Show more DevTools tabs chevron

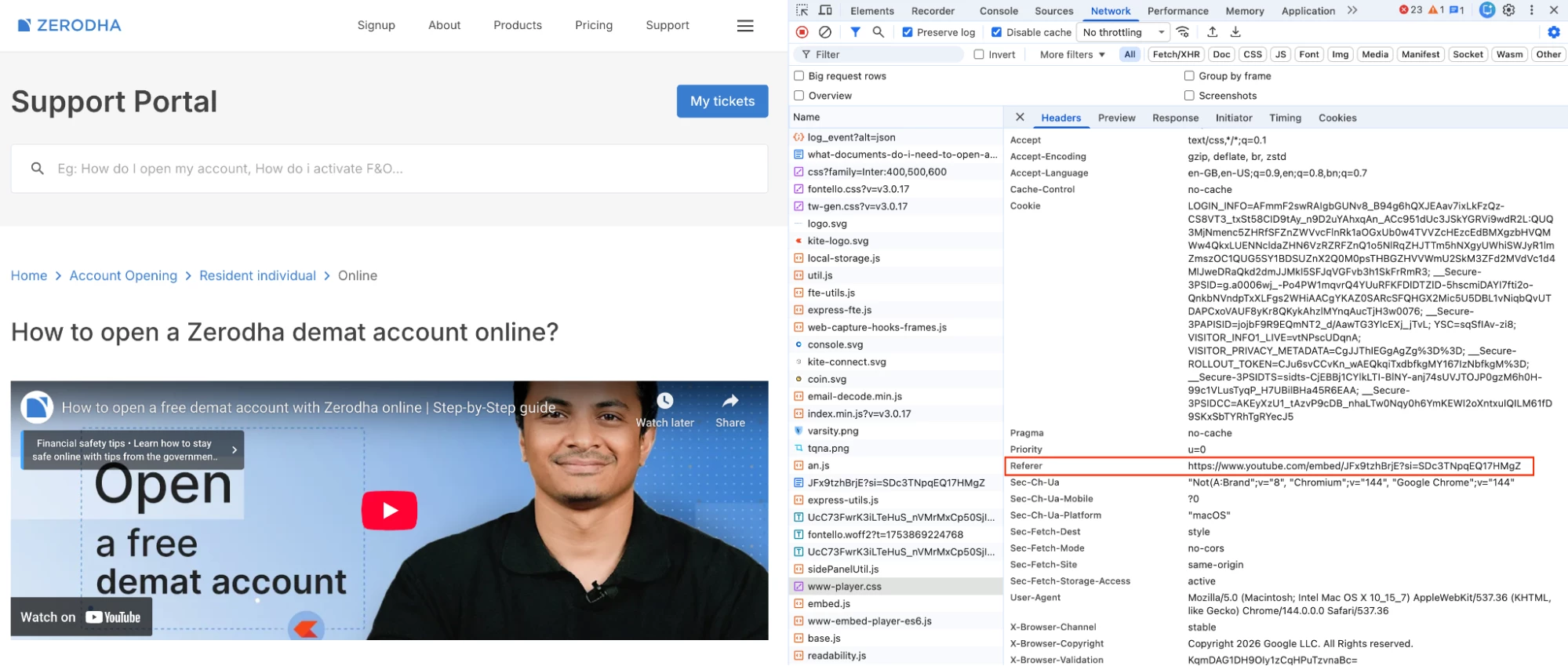click(x=1352, y=10)
